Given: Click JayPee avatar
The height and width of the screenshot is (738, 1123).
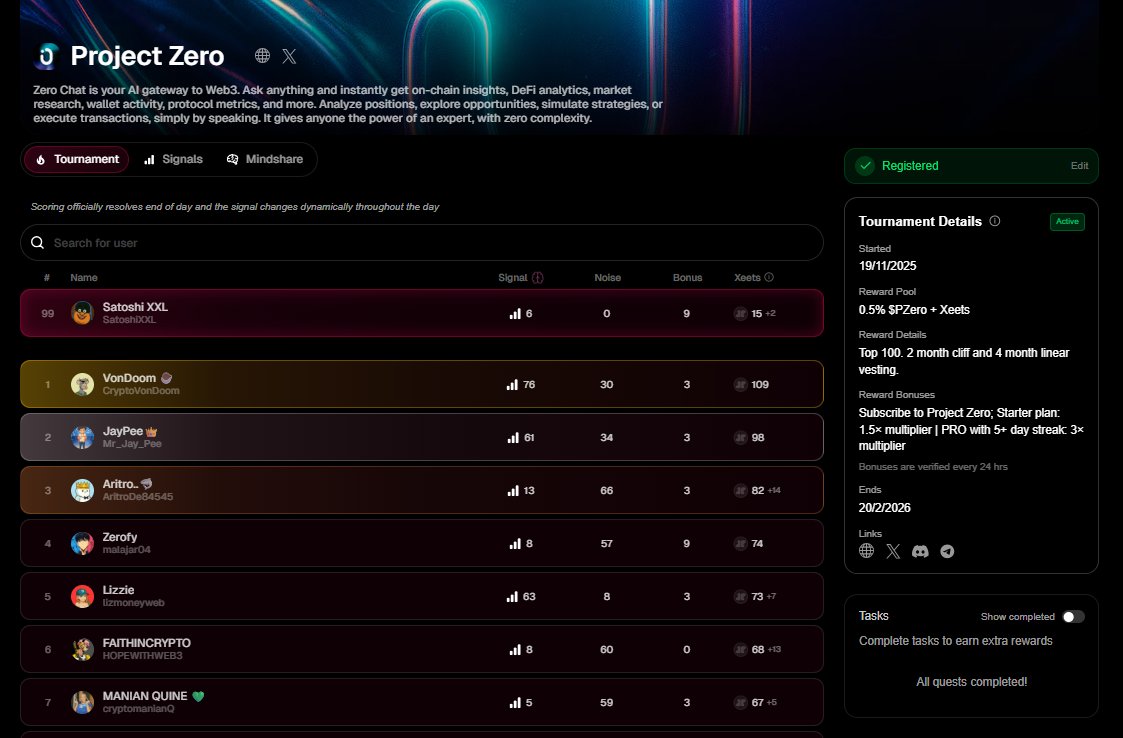Looking at the screenshot, I should coord(82,437).
